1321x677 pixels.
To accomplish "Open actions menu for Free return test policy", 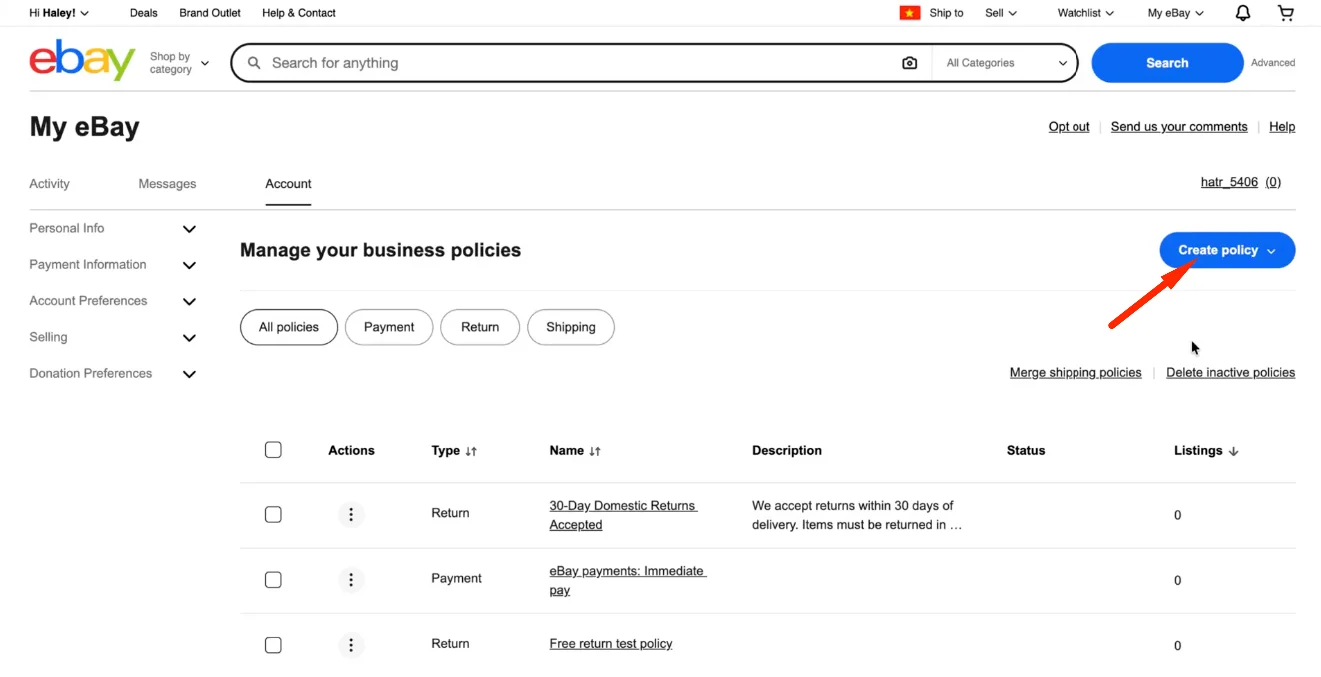I will 350,645.
